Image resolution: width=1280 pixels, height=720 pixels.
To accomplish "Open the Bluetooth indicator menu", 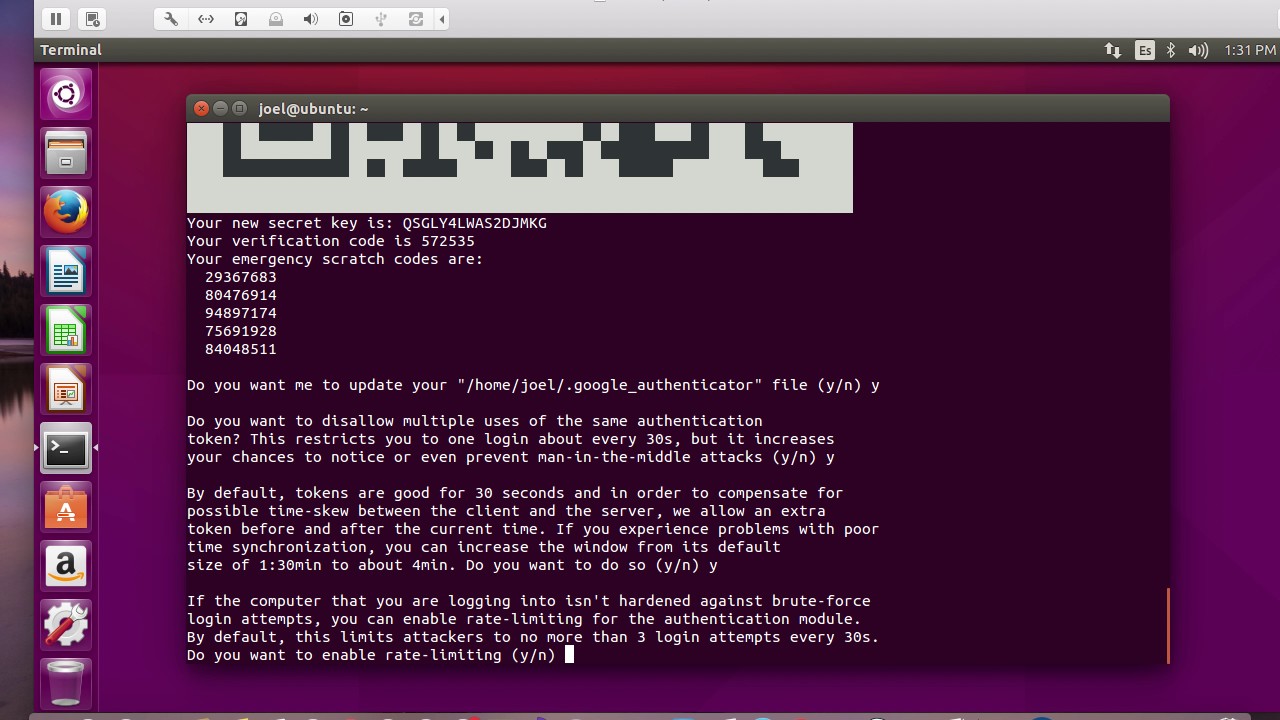I will [1171, 50].
